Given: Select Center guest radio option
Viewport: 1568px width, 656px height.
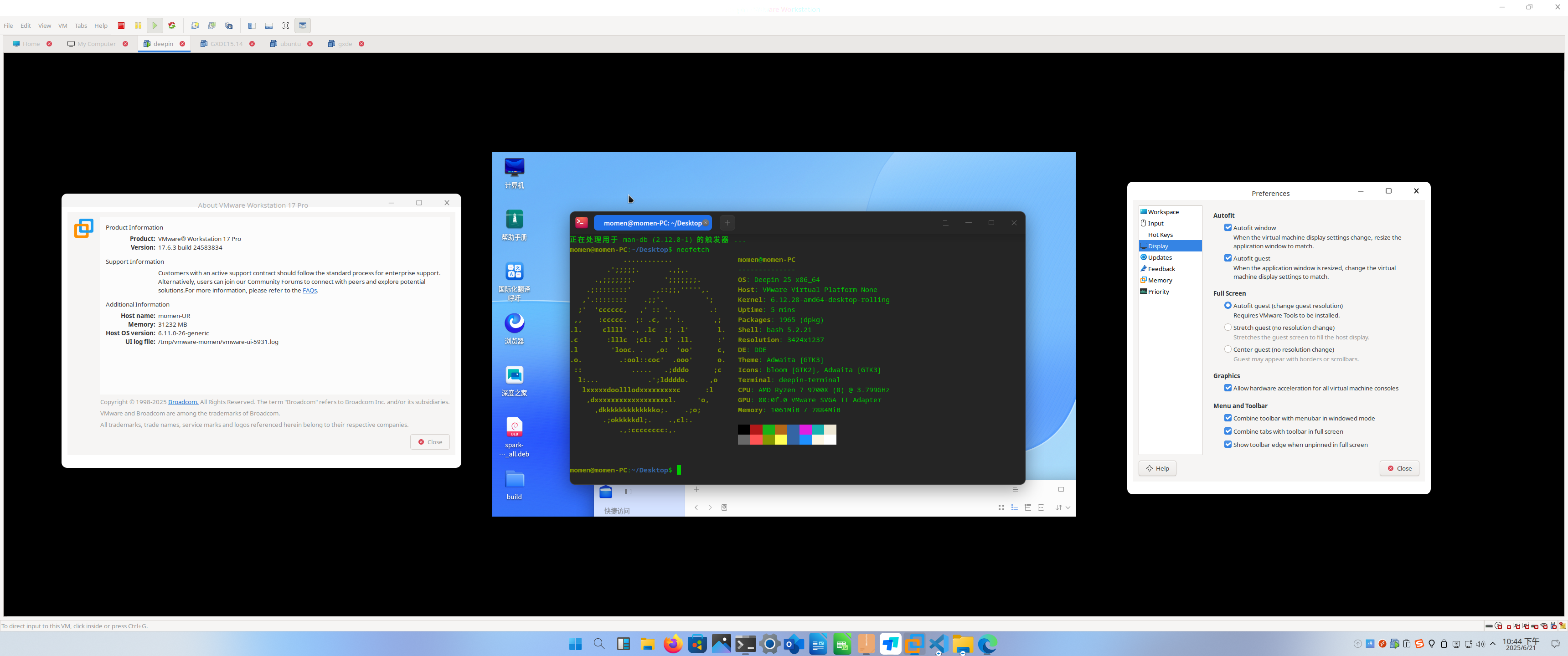Looking at the screenshot, I should coord(1228,349).
